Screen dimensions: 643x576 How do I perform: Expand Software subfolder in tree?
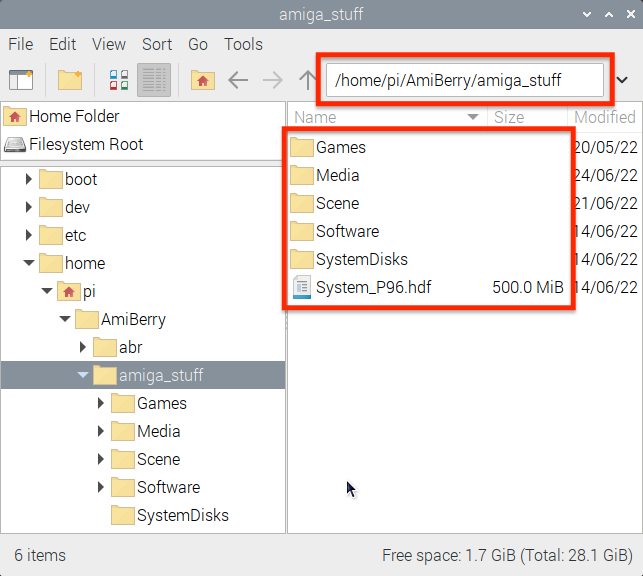click(x=100, y=487)
